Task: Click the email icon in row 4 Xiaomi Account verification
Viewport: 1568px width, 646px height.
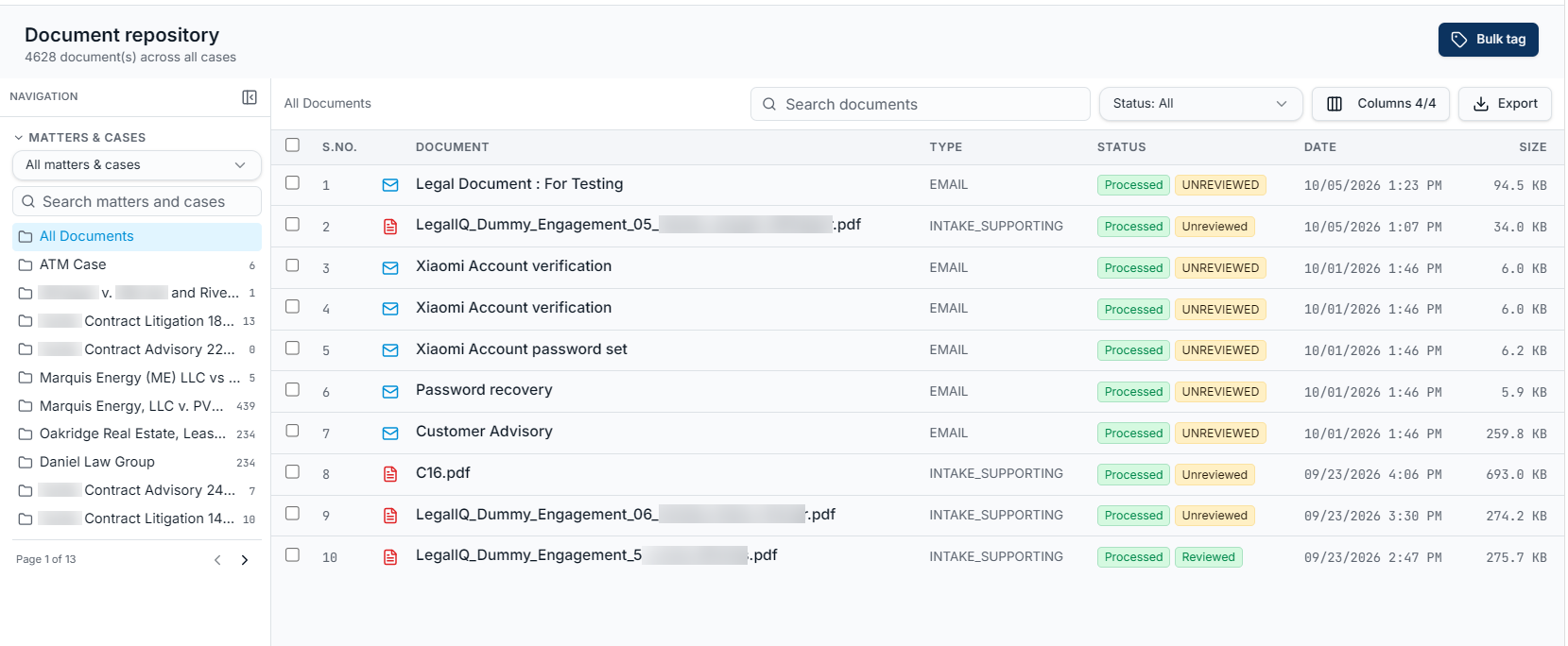Action: pos(390,309)
